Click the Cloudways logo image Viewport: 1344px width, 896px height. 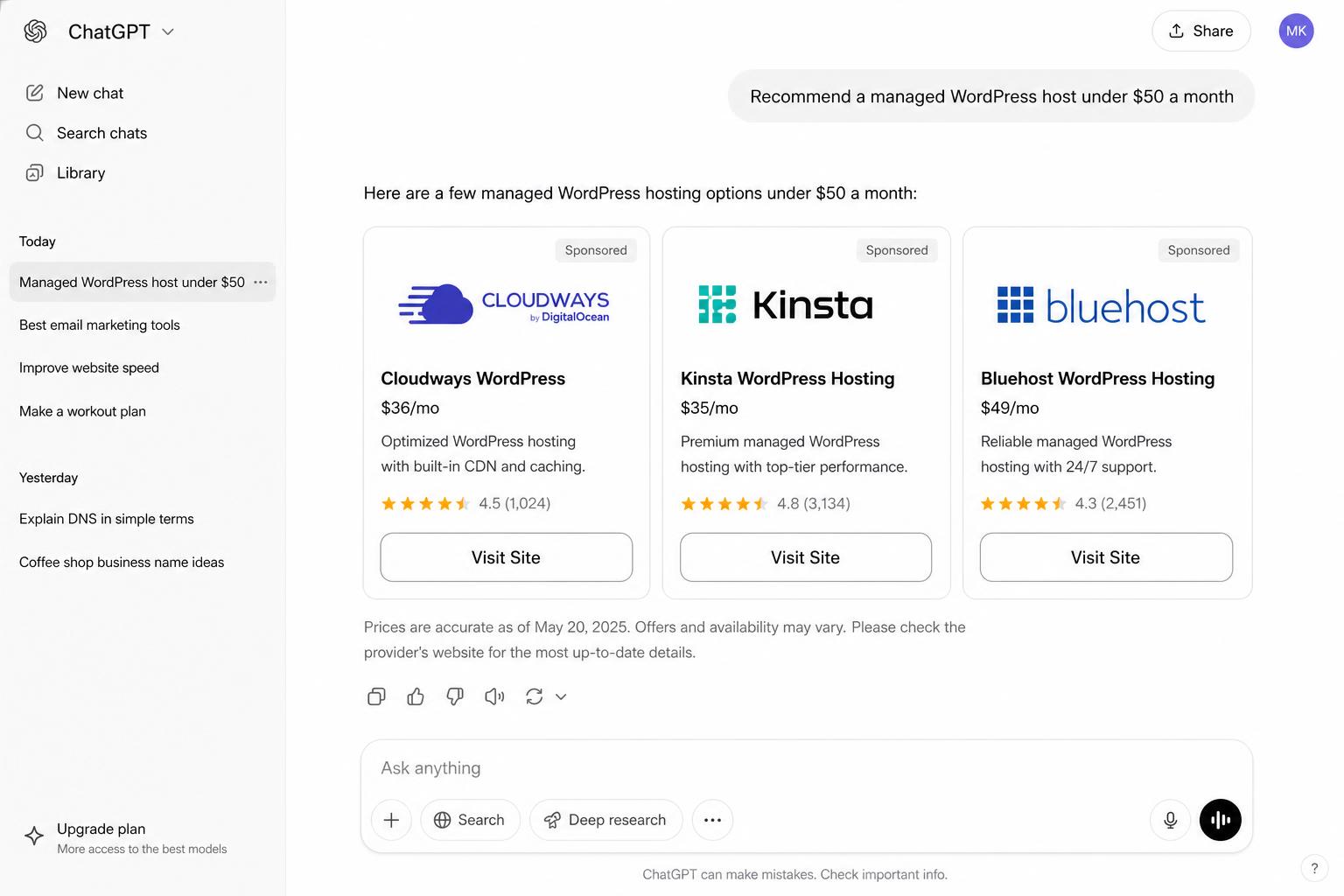[x=504, y=304]
